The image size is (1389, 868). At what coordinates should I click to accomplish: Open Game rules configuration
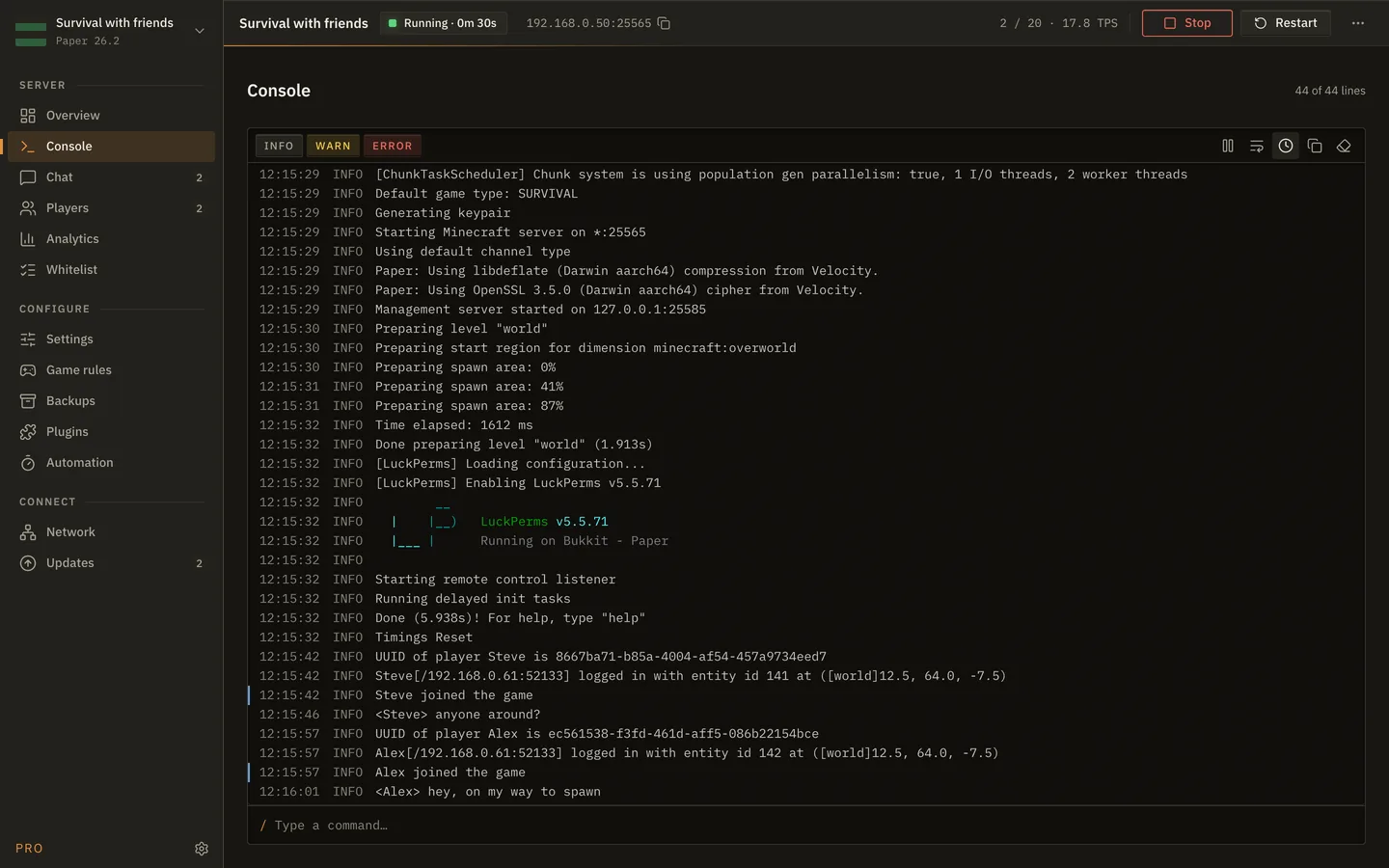[111, 370]
